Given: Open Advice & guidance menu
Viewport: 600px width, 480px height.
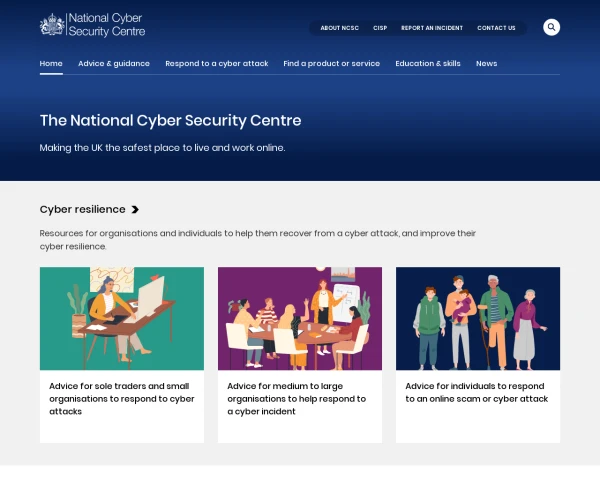Looking at the screenshot, I should pos(114,63).
